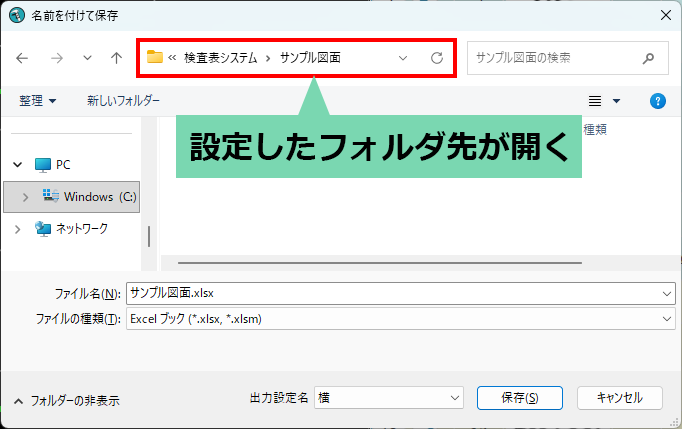Hide folders with フォルダーの非表示

[x=66, y=401]
